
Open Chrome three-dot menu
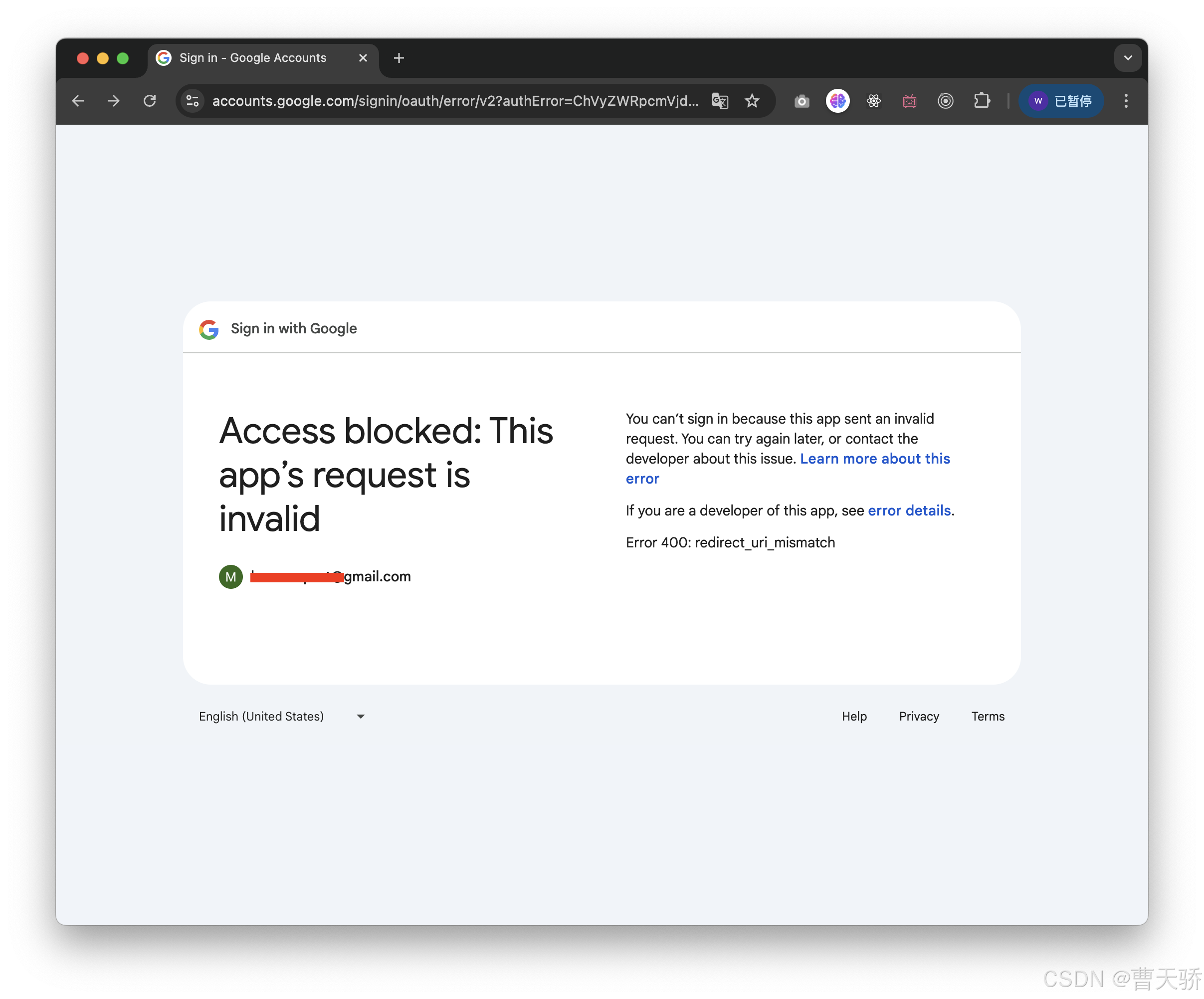click(1126, 101)
